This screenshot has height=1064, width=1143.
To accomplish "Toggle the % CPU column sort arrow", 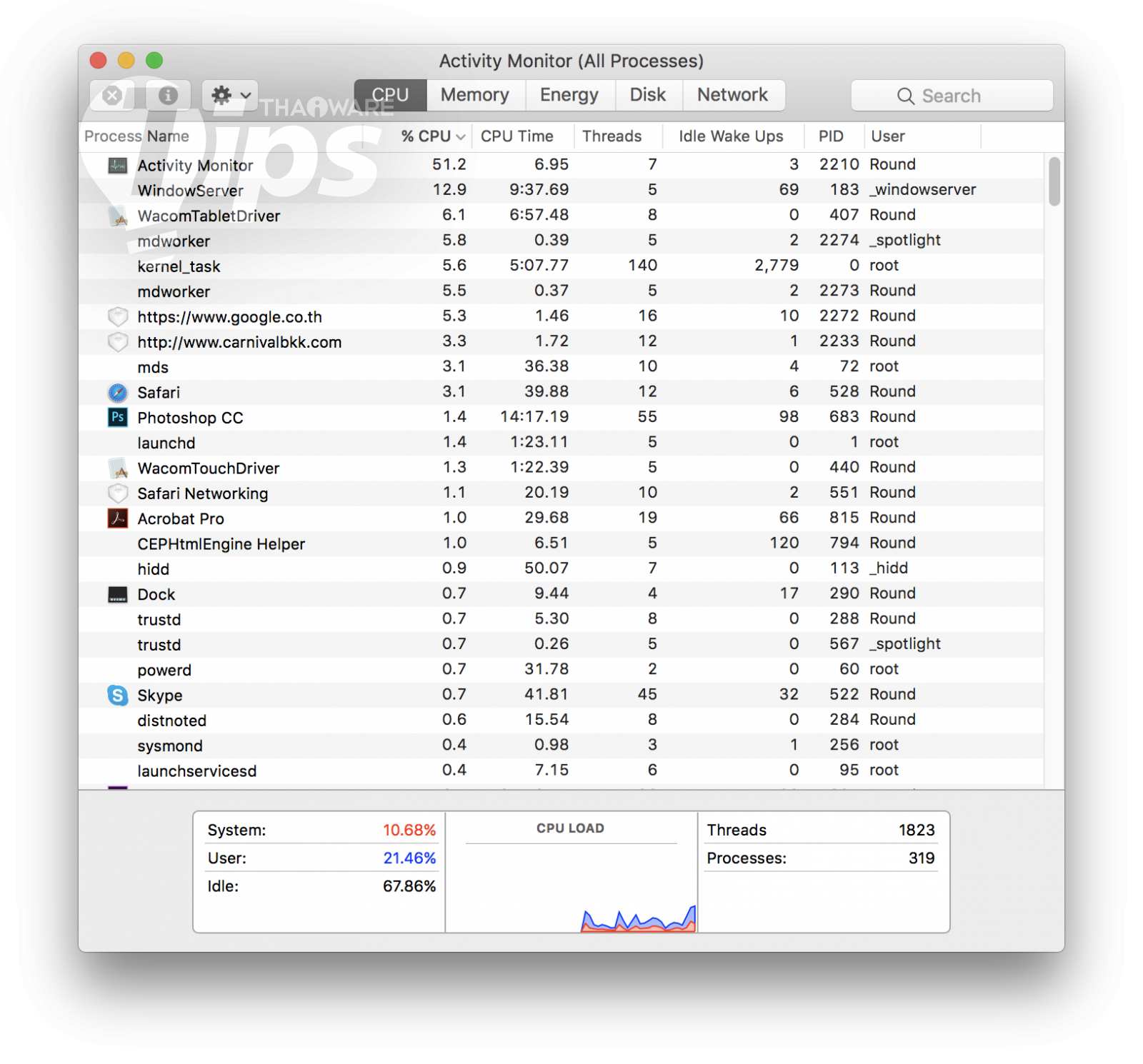I will (461, 136).
